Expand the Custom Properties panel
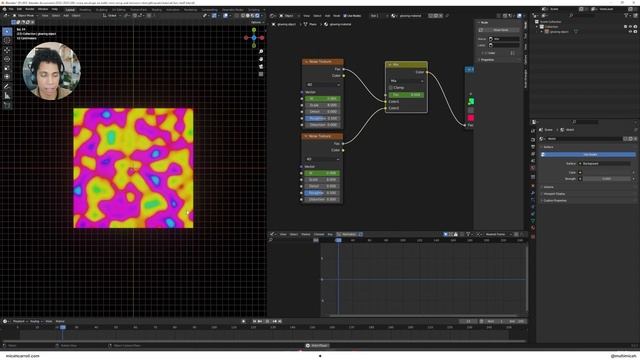Image resolution: width=640 pixels, height=360 pixels. pos(554,200)
